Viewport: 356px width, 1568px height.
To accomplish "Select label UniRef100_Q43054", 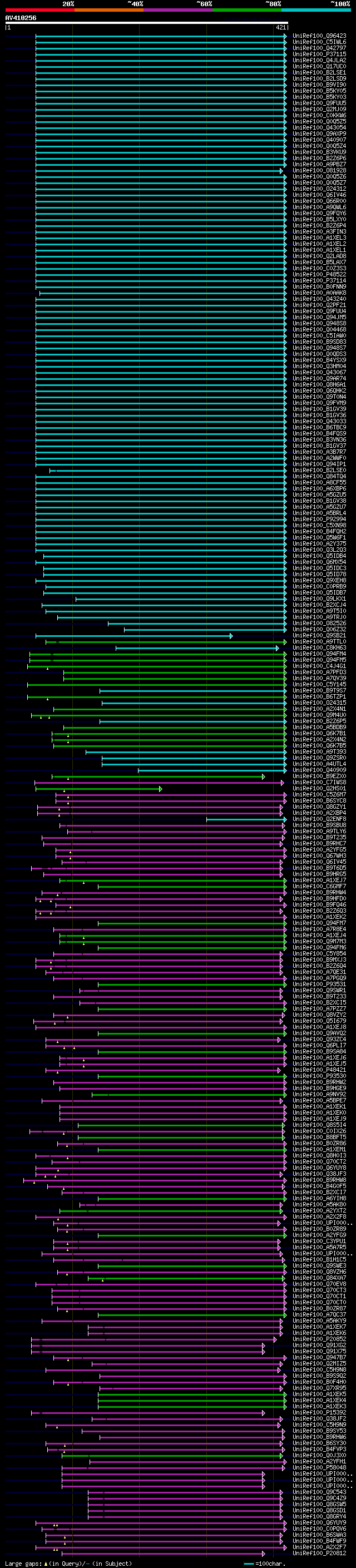I will point(319,127).
